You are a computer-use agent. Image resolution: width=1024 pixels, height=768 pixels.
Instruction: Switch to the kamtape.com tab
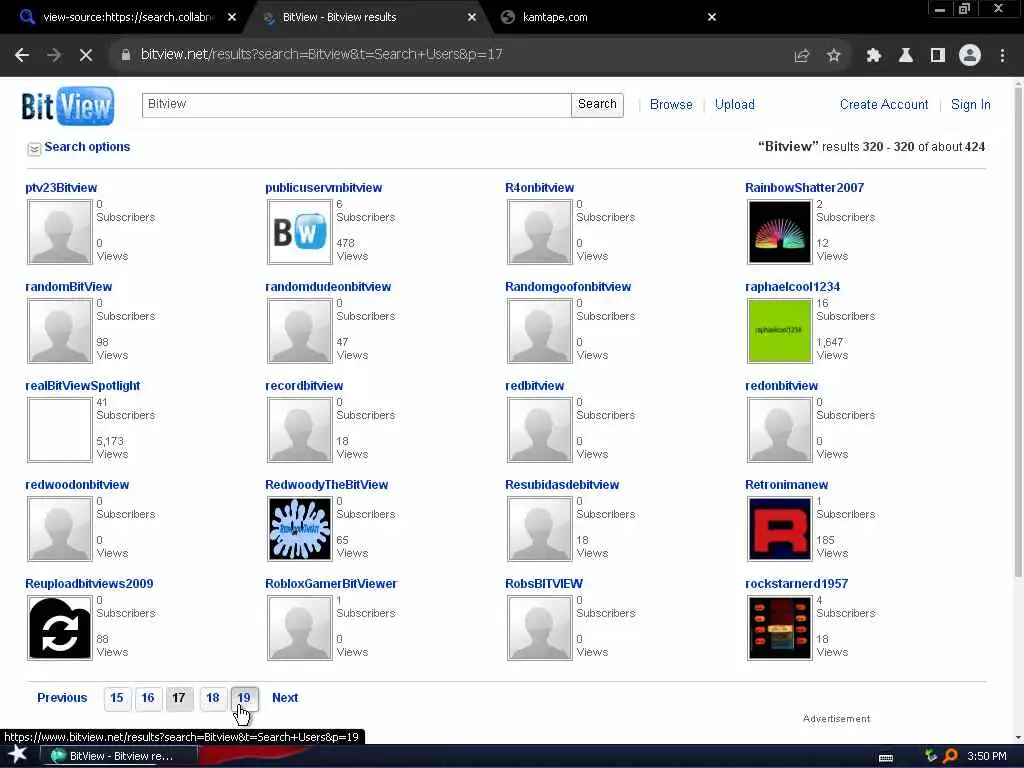coord(555,18)
